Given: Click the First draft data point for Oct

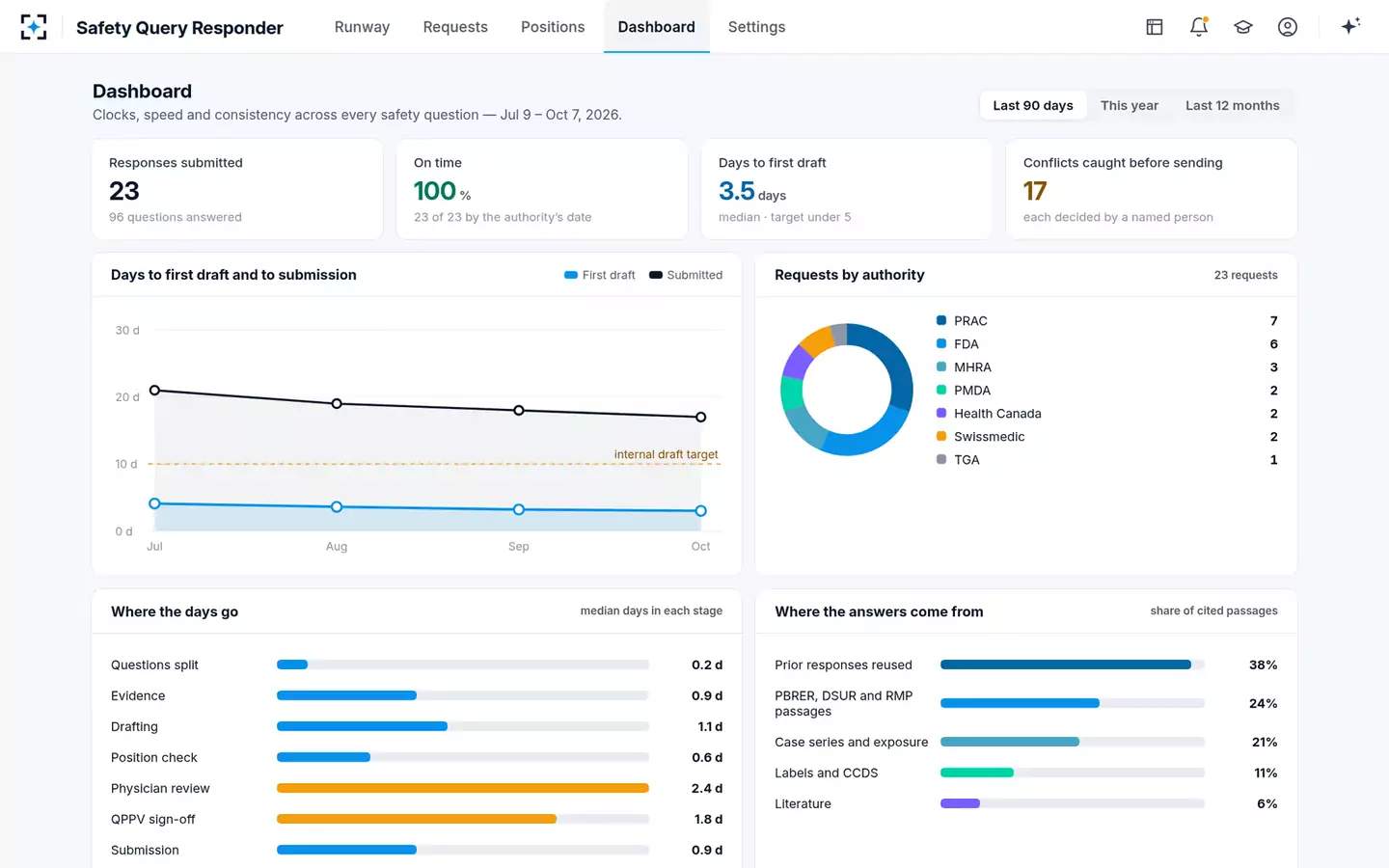Looking at the screenshot, I should (701, 511).
